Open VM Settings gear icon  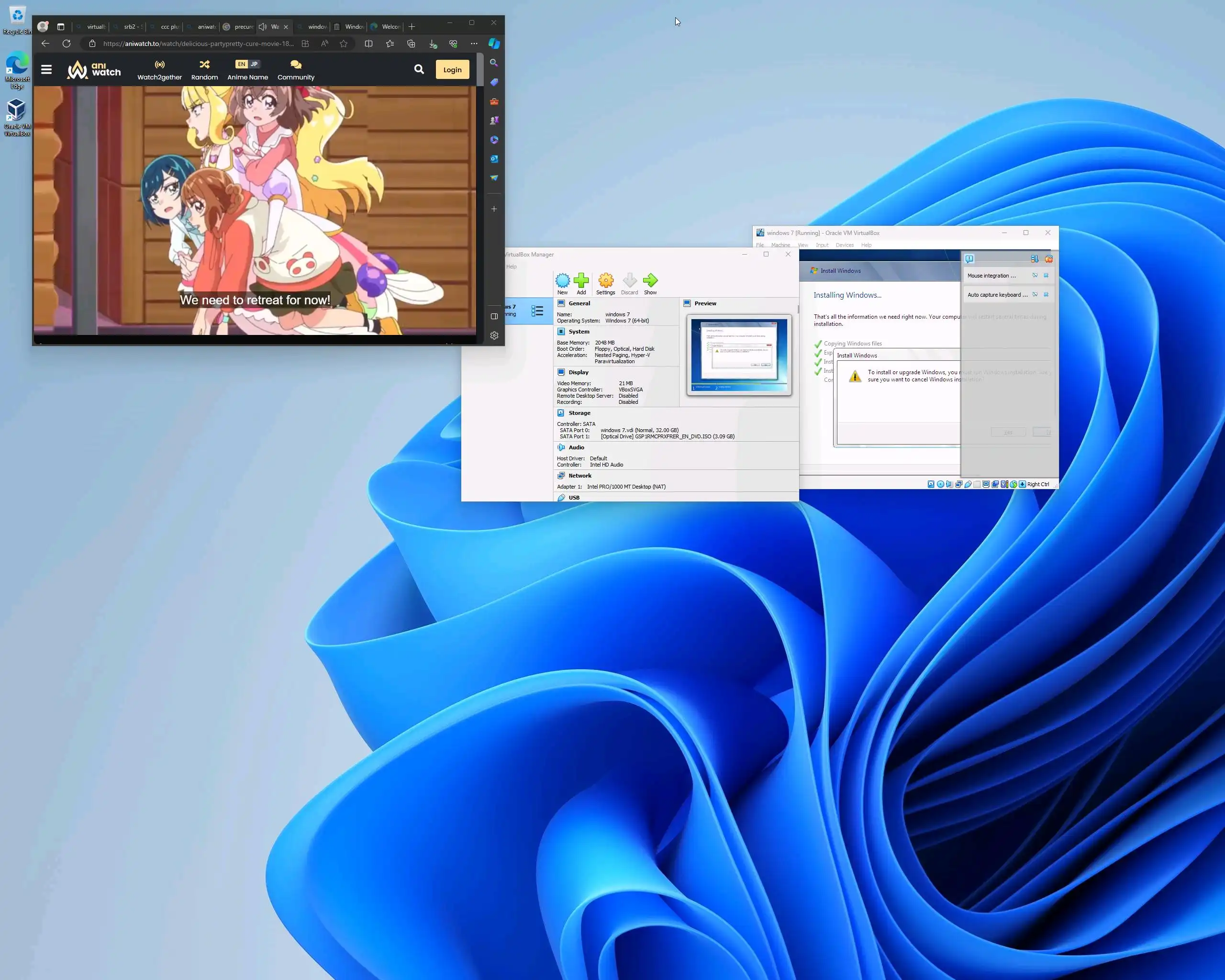click(x=606, y=280)
